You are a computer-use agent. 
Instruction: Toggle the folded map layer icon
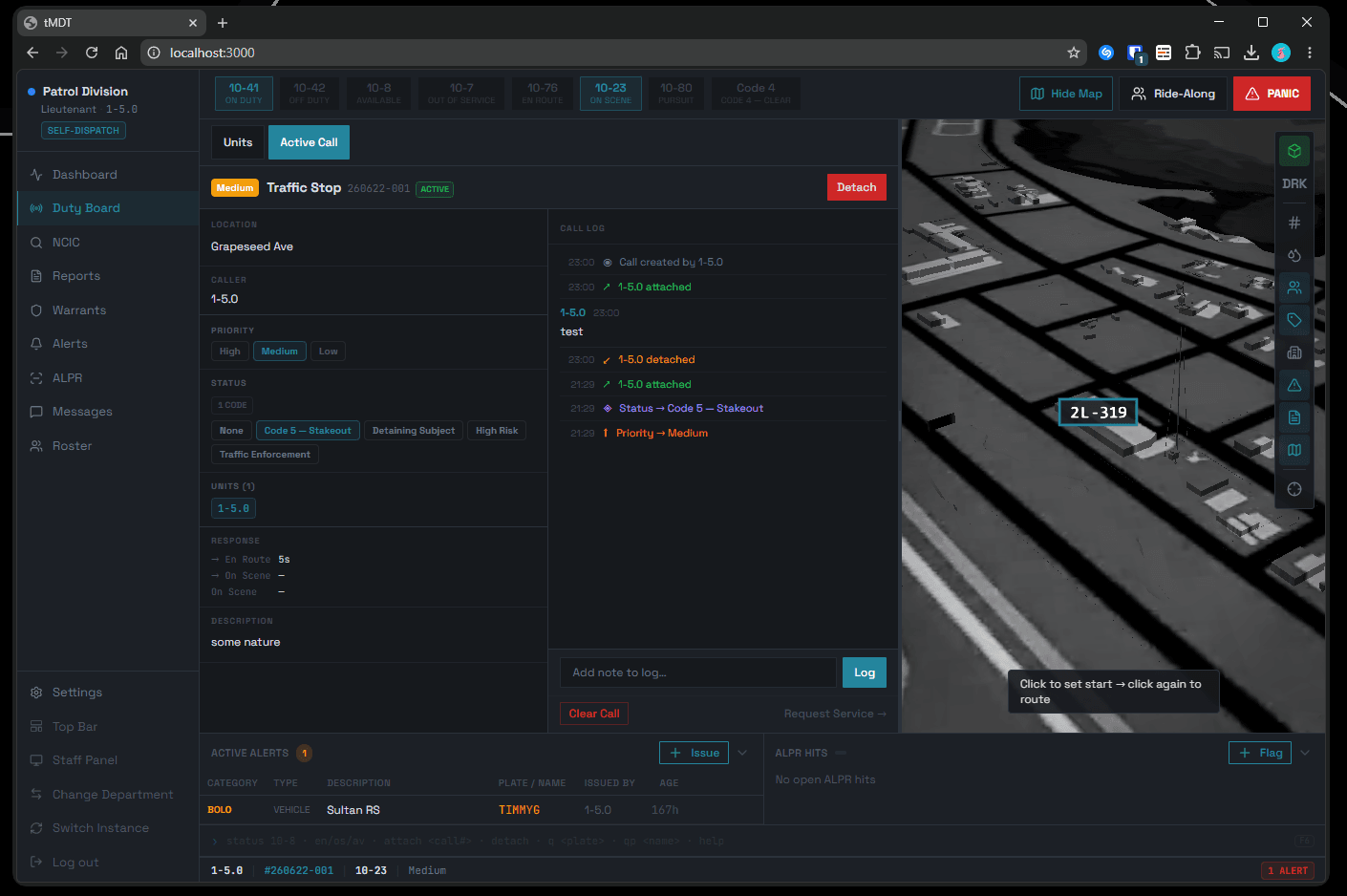[1294, 450]
